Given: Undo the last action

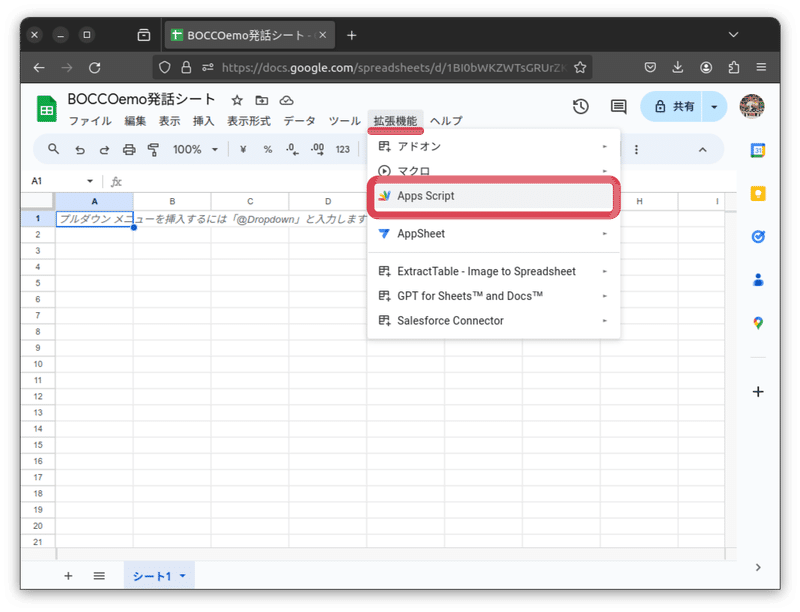Looking at the screenshot, I should tap(80, 149).
